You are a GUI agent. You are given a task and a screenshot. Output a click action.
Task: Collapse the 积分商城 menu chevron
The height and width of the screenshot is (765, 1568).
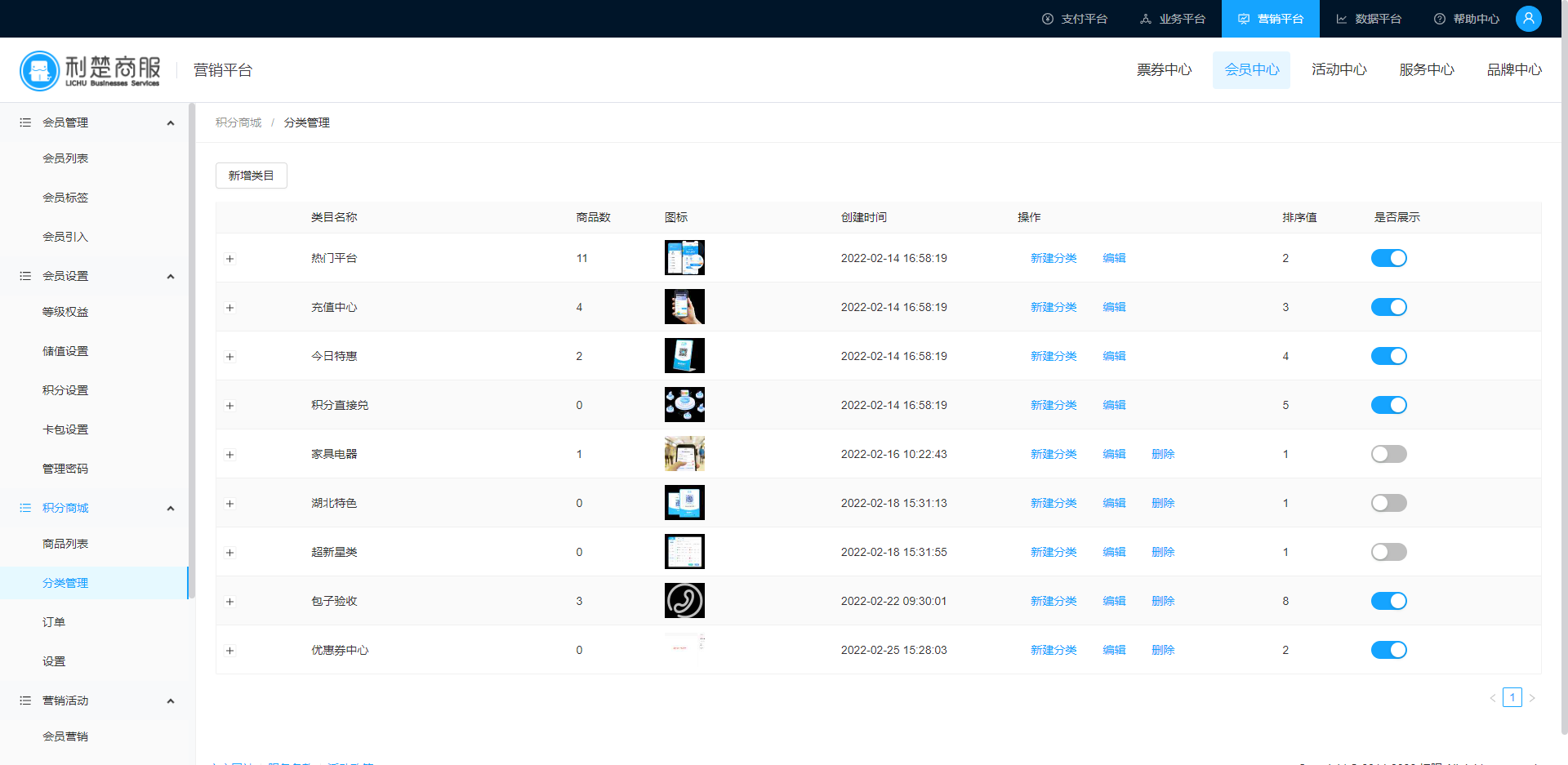coord(171,509)
